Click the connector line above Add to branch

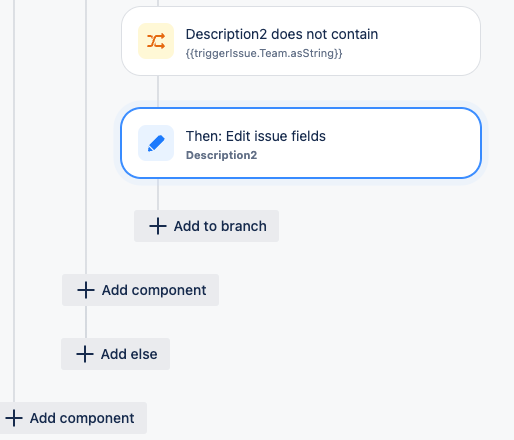pos(158,194)
